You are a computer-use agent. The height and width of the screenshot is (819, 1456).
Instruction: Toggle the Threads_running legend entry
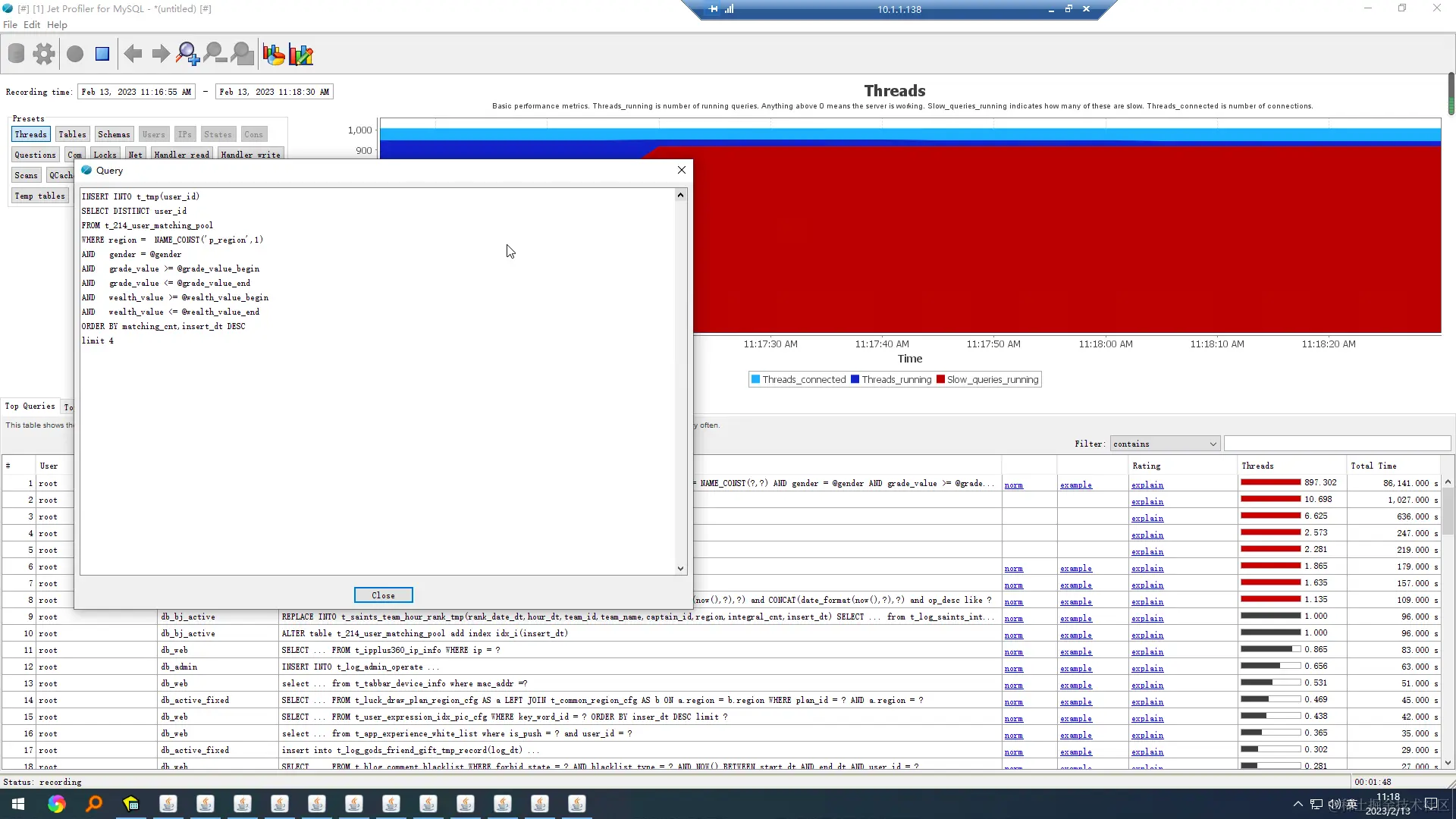click(x=892, y=379)
